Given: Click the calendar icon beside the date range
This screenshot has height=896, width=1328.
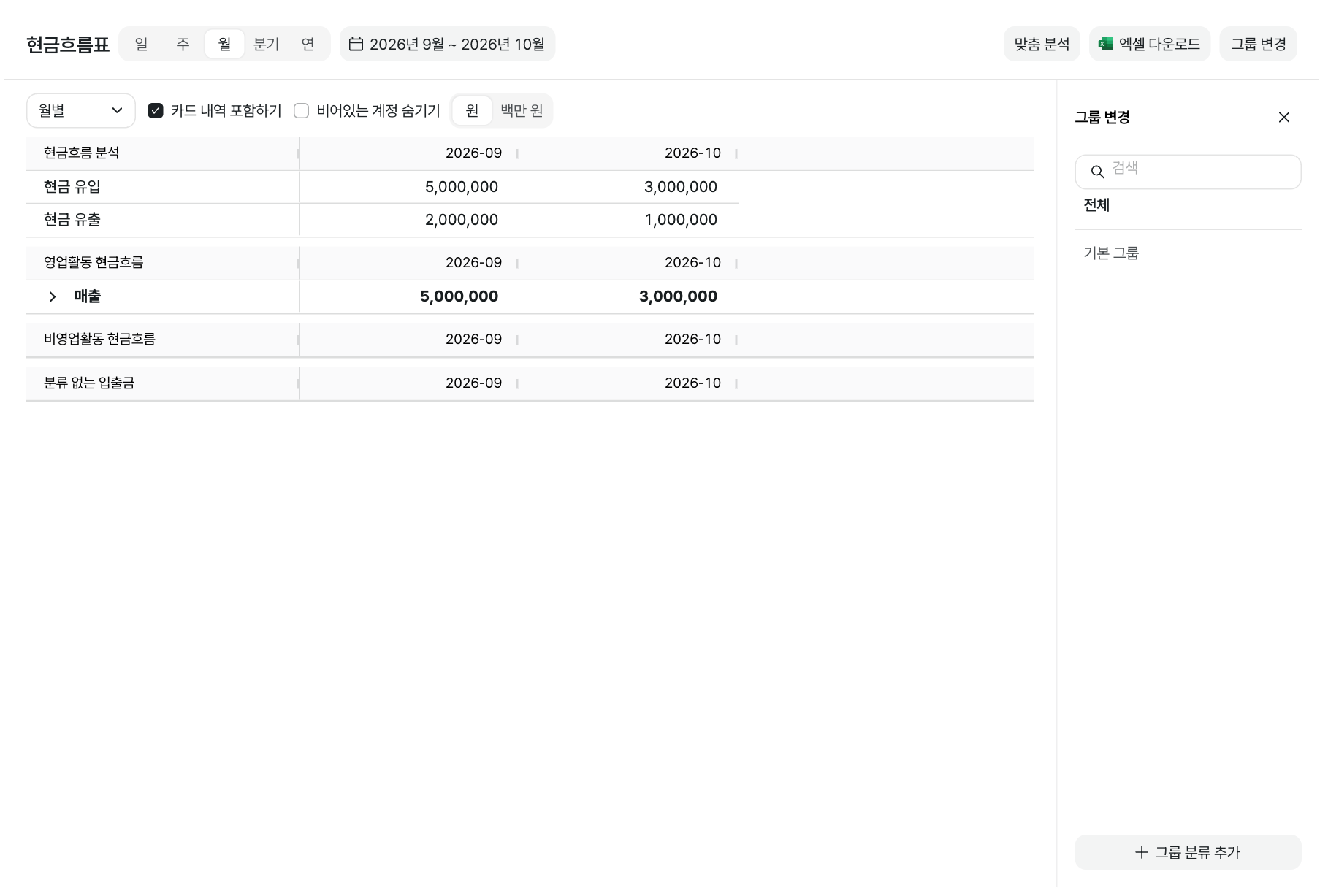Looking at the screenshot, I should (x=356, y=44).
